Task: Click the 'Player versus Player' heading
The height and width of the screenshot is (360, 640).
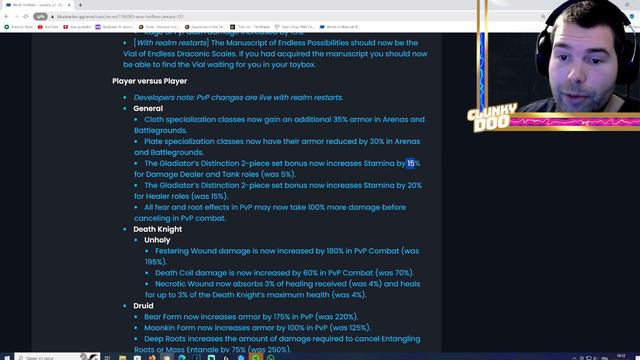Action: 149,81
